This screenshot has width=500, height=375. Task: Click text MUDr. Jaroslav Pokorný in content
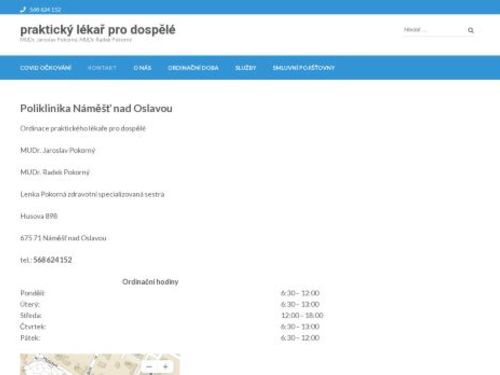(x=58, y=150)
